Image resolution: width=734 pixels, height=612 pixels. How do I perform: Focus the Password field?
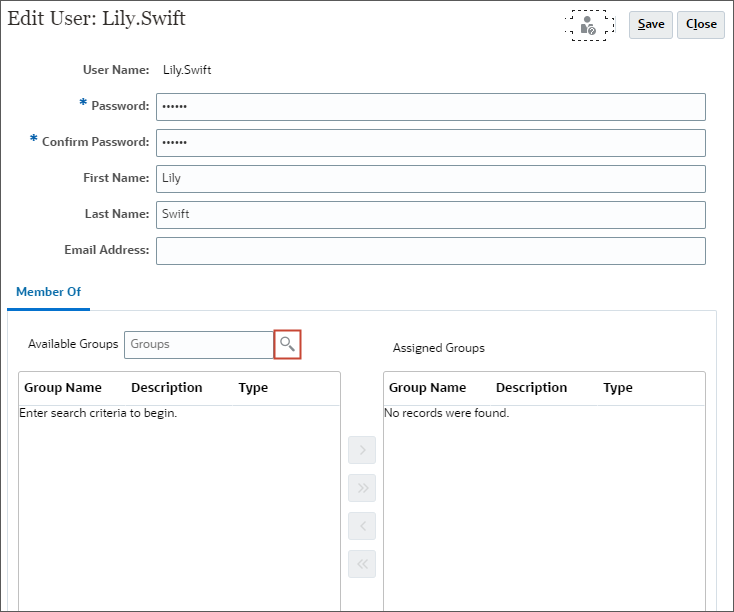click(431, 107)
